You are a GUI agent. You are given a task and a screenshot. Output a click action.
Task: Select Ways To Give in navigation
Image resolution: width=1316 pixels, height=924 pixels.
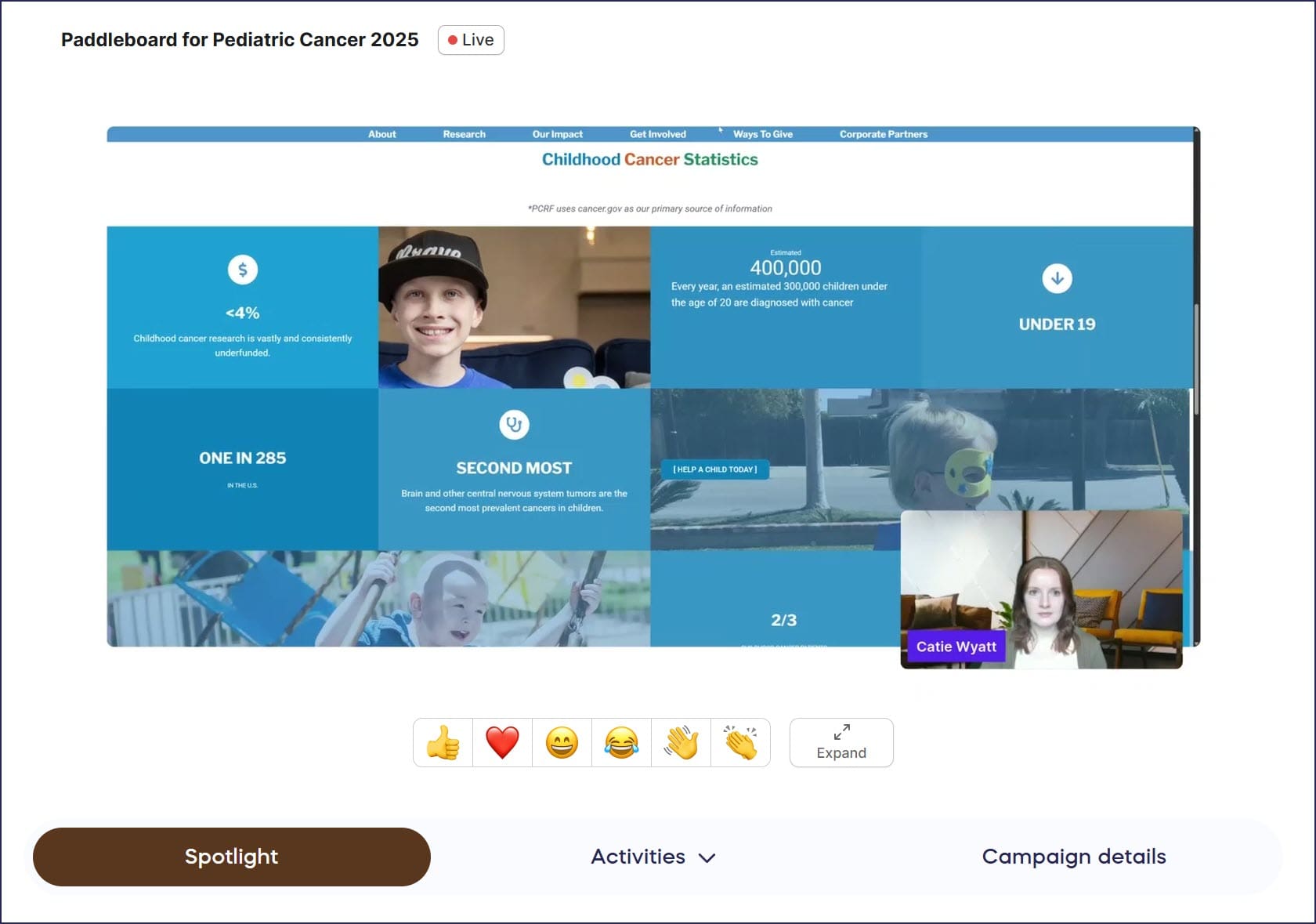[762, 134]
